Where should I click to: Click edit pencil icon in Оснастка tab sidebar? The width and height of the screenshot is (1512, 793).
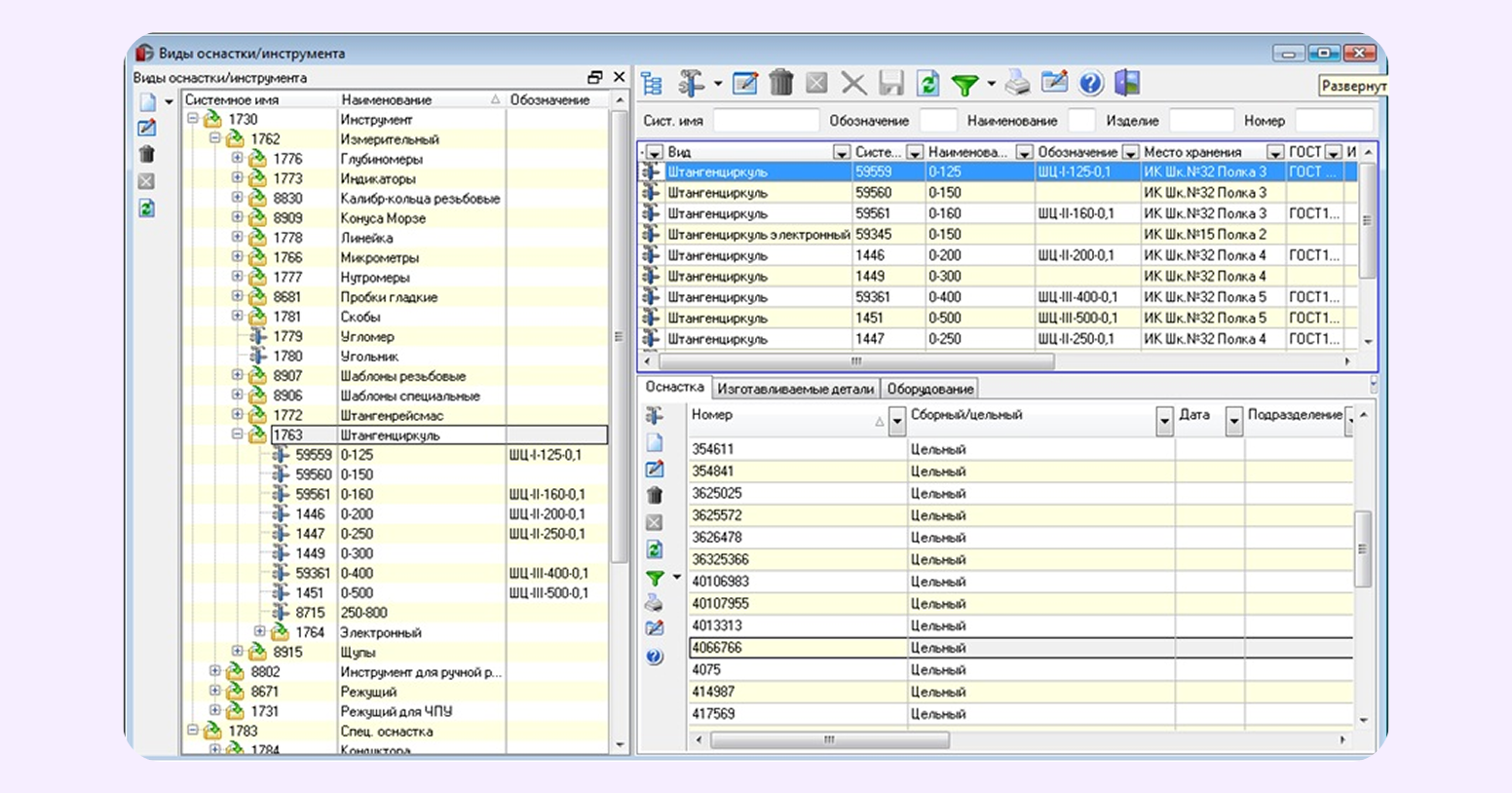click(655, 470)
